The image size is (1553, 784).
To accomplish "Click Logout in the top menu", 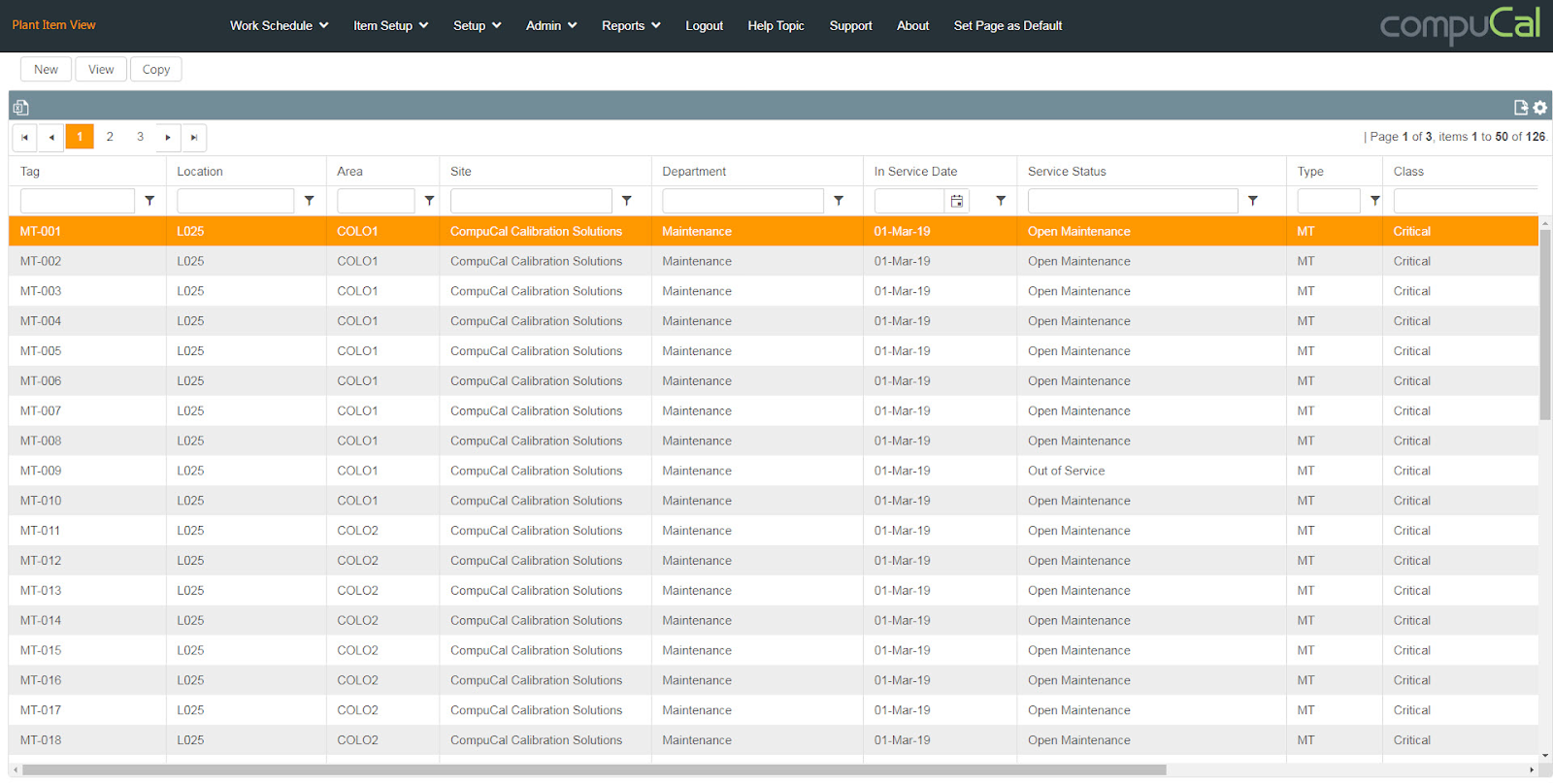I will click(x=705, y=25).
